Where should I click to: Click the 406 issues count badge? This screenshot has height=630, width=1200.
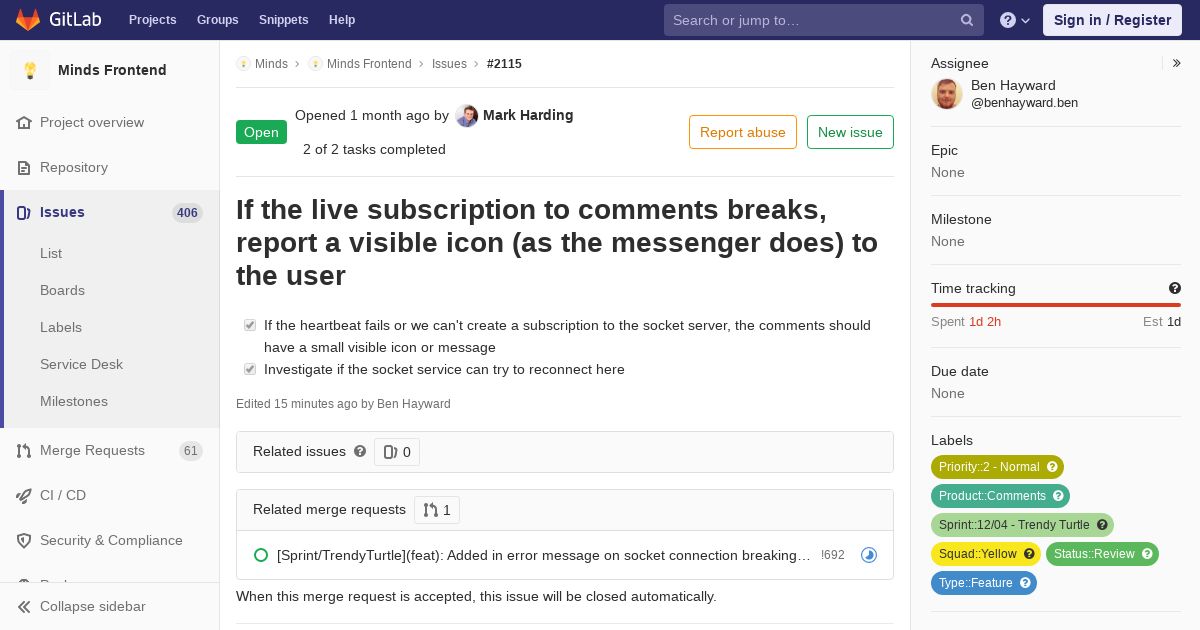pos(187,213)
